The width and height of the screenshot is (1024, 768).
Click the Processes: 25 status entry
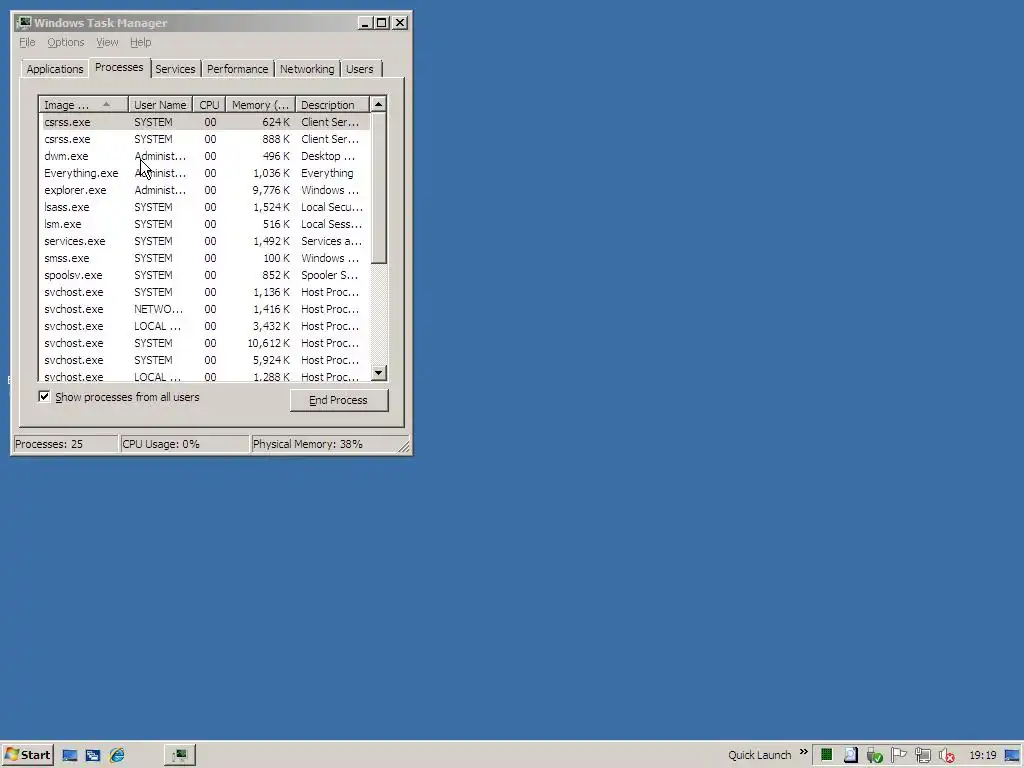(65, 444)
